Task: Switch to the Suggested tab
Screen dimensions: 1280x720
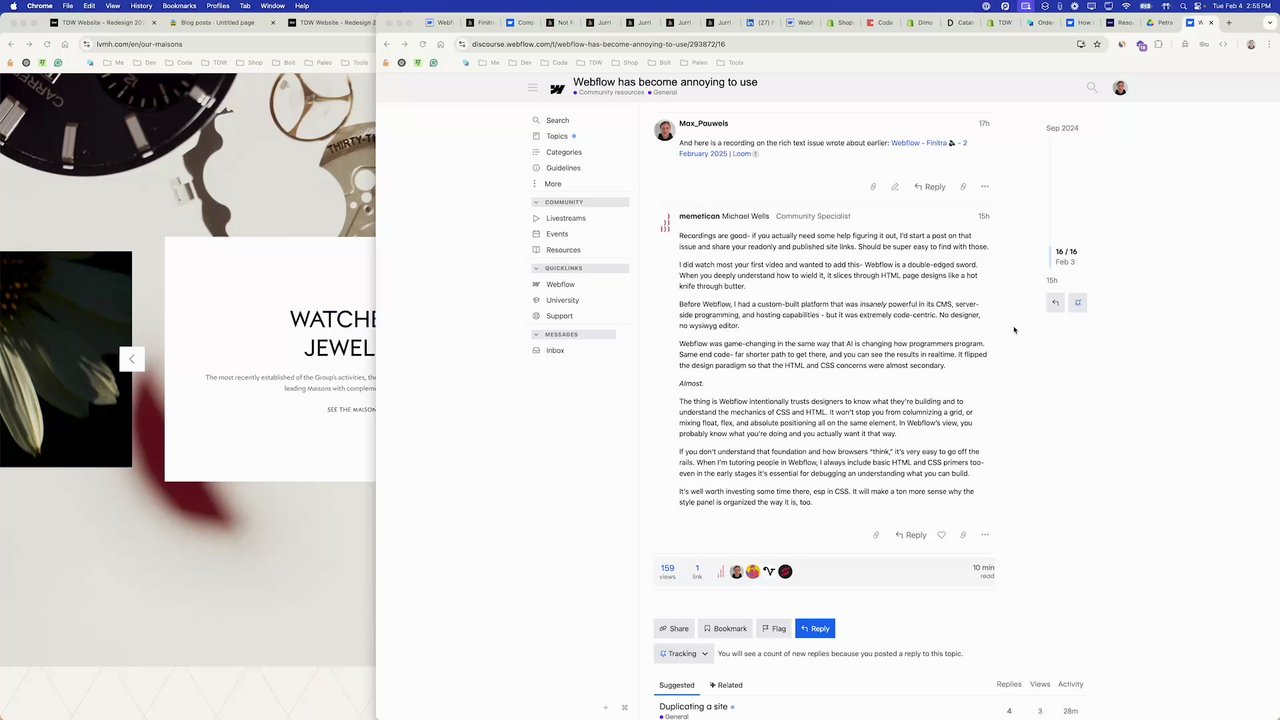Action: coord(676,685)
